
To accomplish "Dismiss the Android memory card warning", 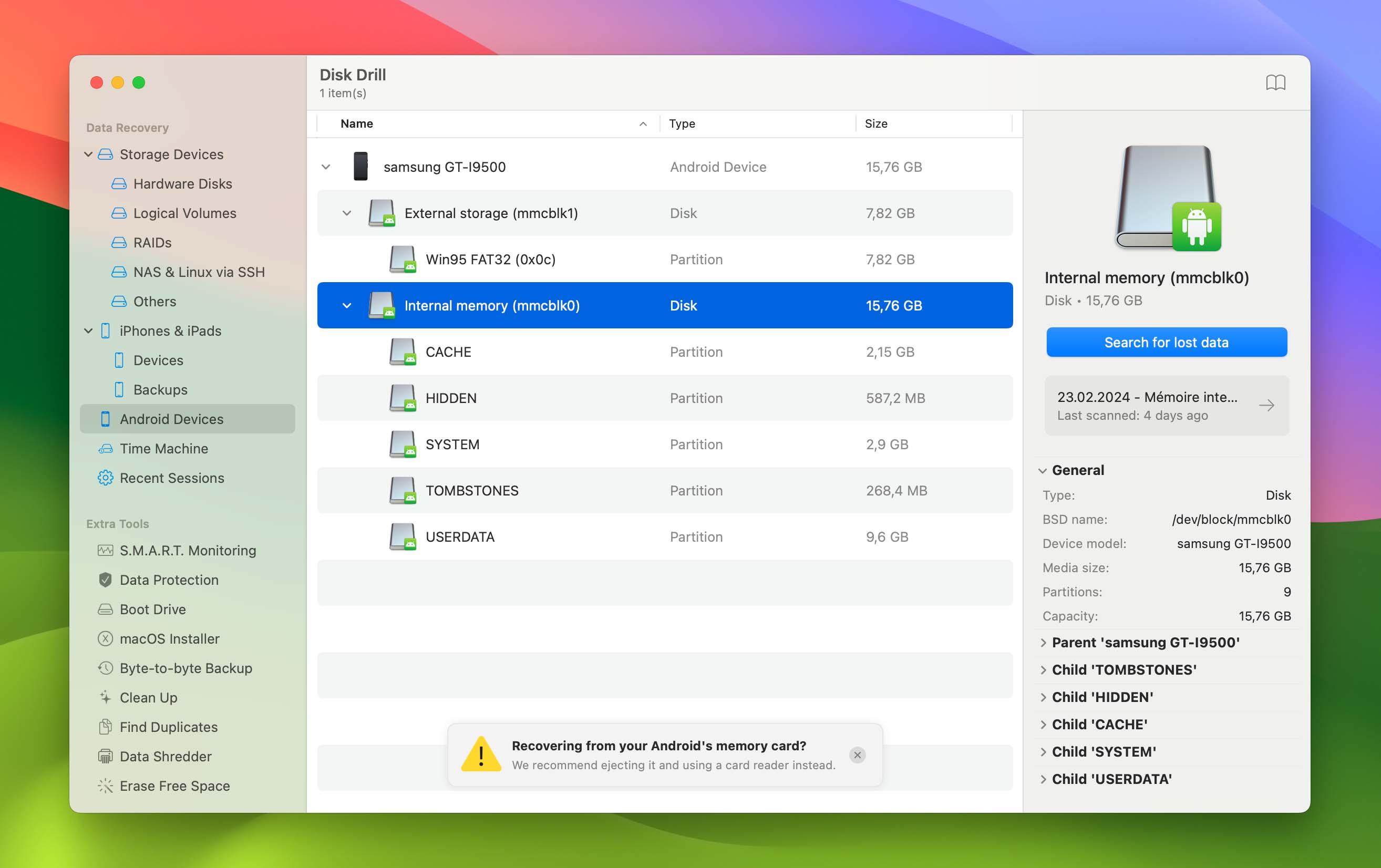I will tap(857, 755).
